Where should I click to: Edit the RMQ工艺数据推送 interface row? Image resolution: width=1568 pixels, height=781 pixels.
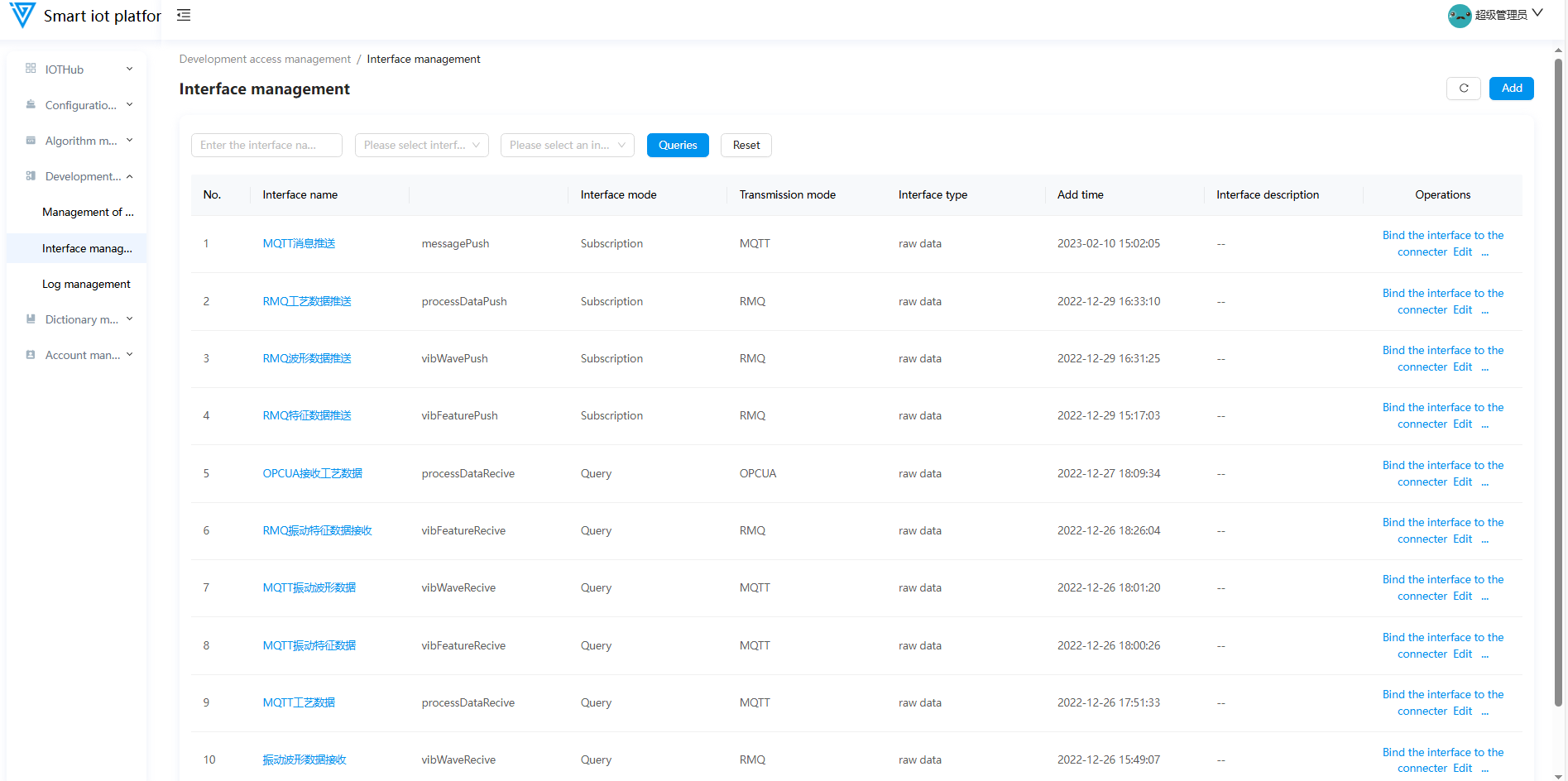click(x=1463, y=309)
